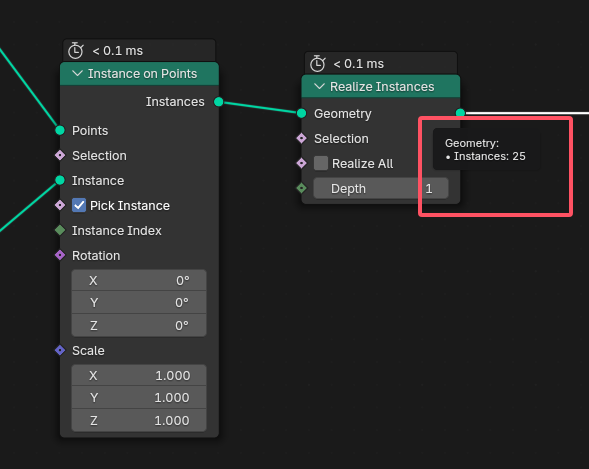Click the Rotation input socket
Viewport: 589px width, 469px height.
click(x=60, y=255)
